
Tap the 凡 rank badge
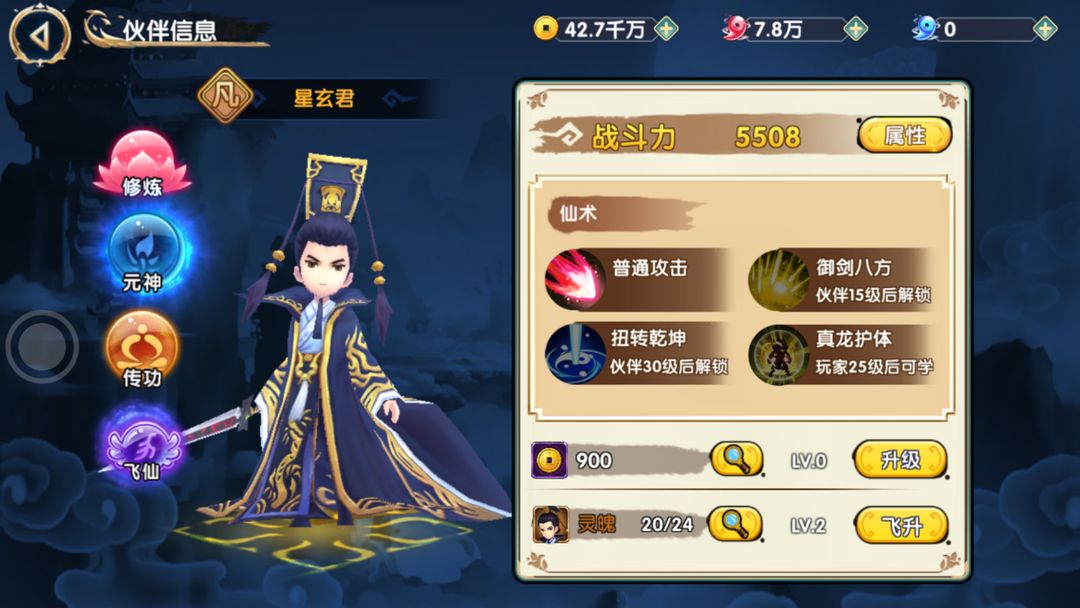(225, 96)
